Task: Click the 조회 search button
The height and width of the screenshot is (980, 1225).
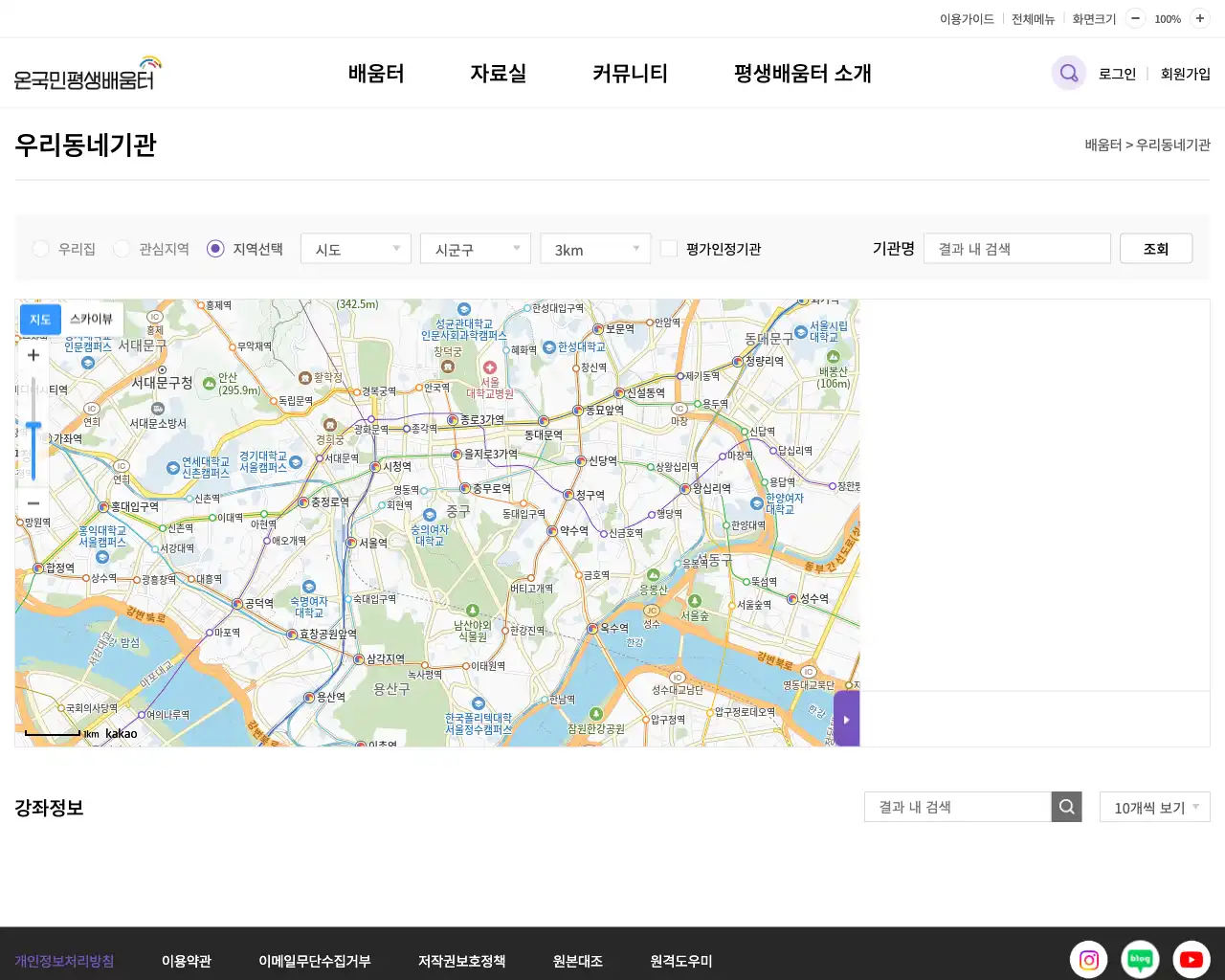Action: pos(1156,249)
